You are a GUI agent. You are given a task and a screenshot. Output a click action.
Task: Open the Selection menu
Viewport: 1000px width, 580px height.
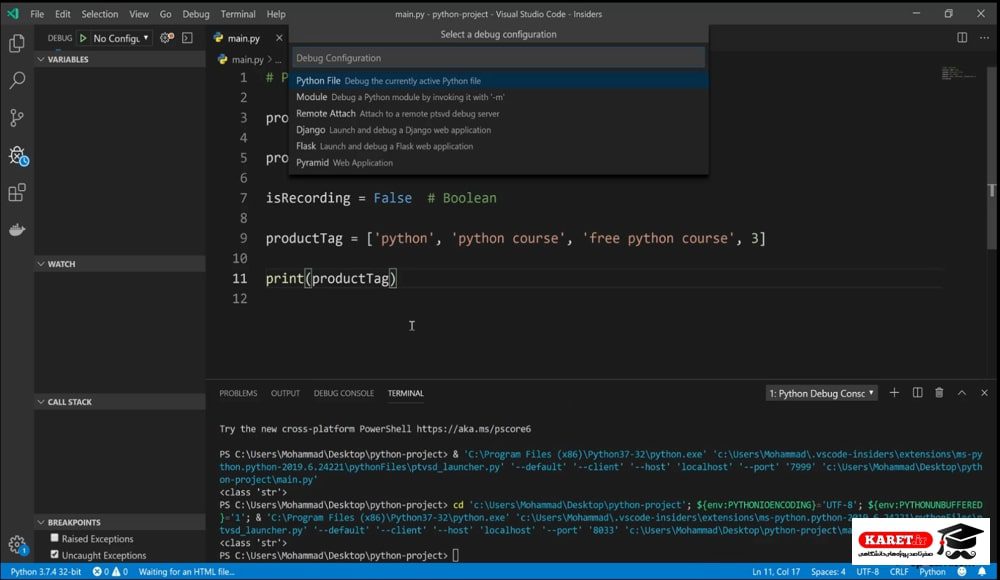coord(99,14)
